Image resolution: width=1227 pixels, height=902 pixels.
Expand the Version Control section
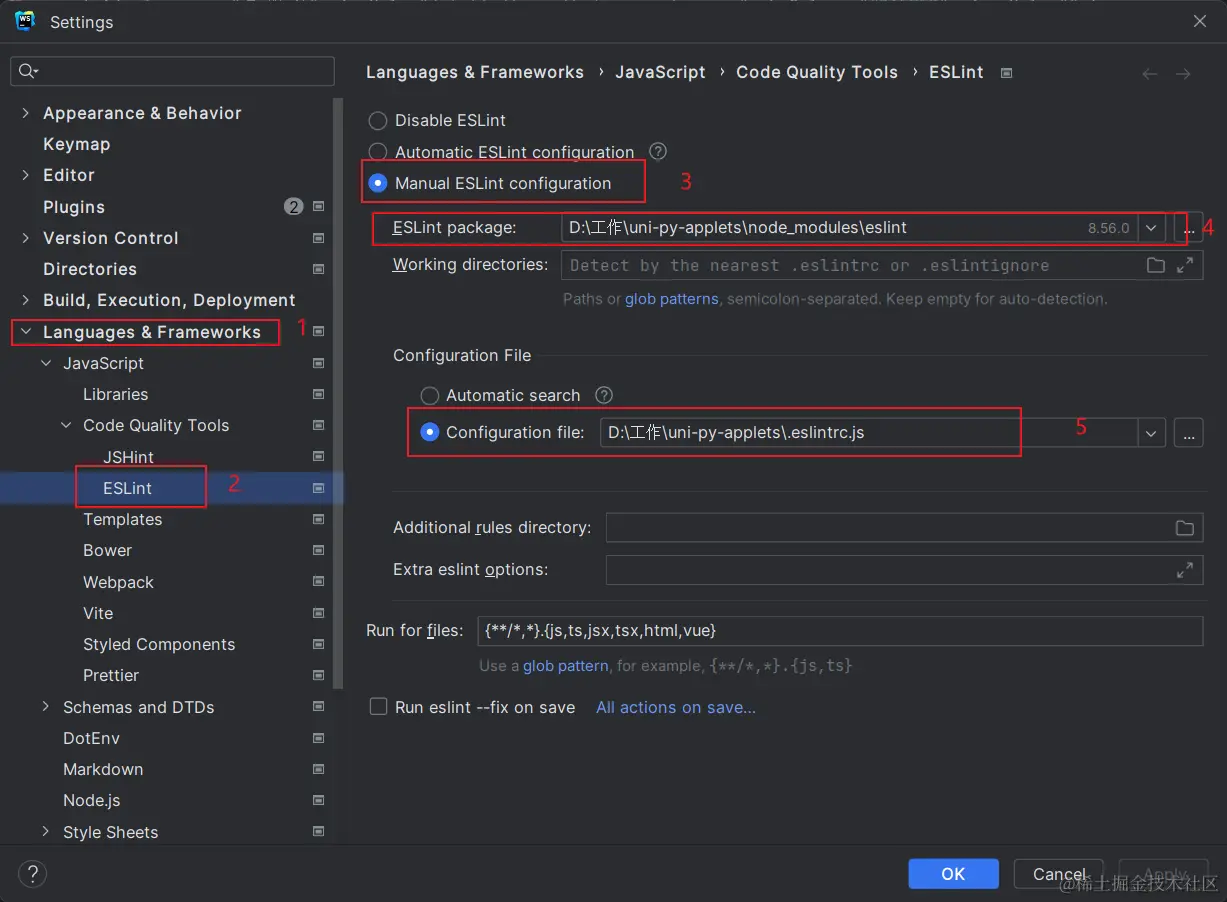(25, 238)
